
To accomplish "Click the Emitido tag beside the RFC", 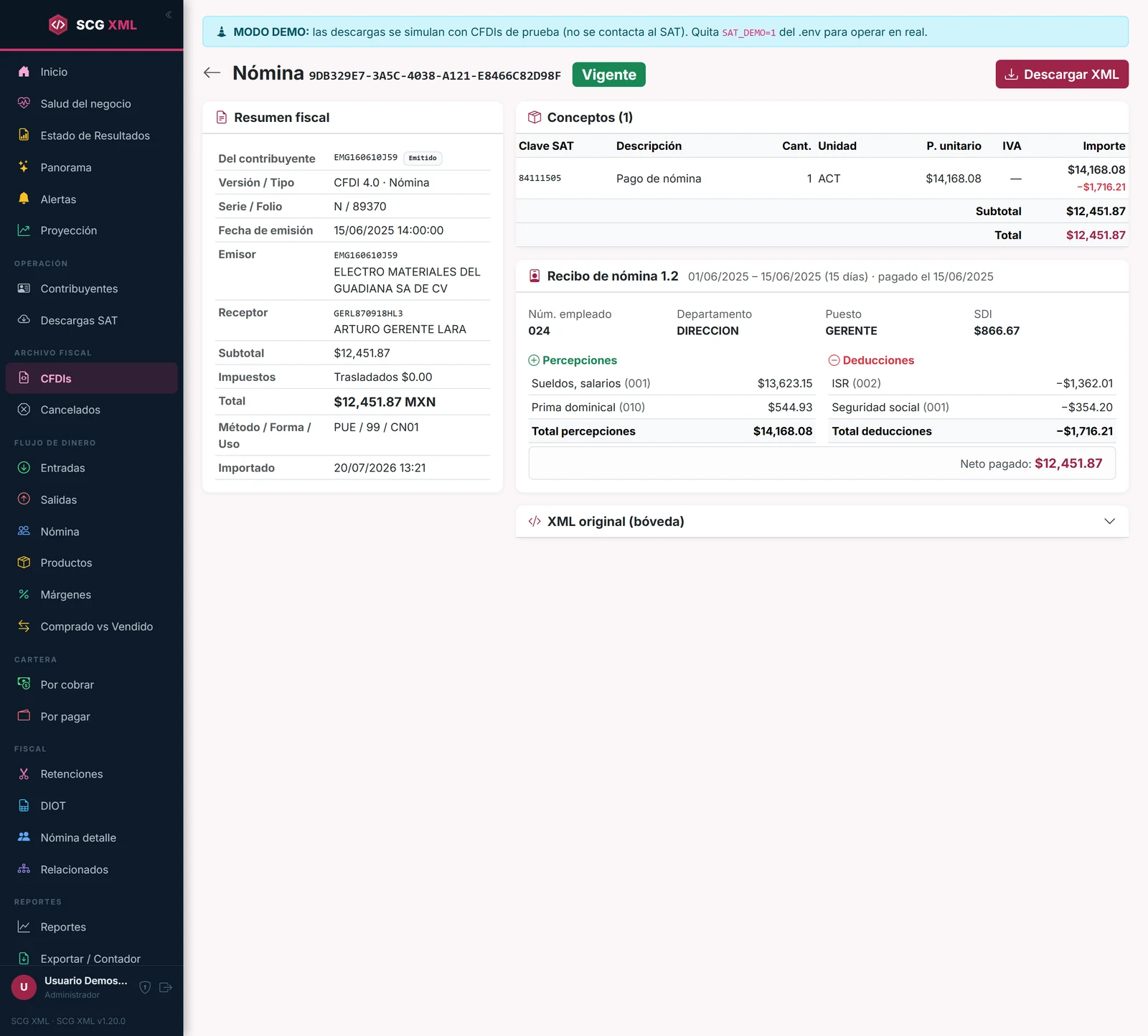I will coord(423,158).
